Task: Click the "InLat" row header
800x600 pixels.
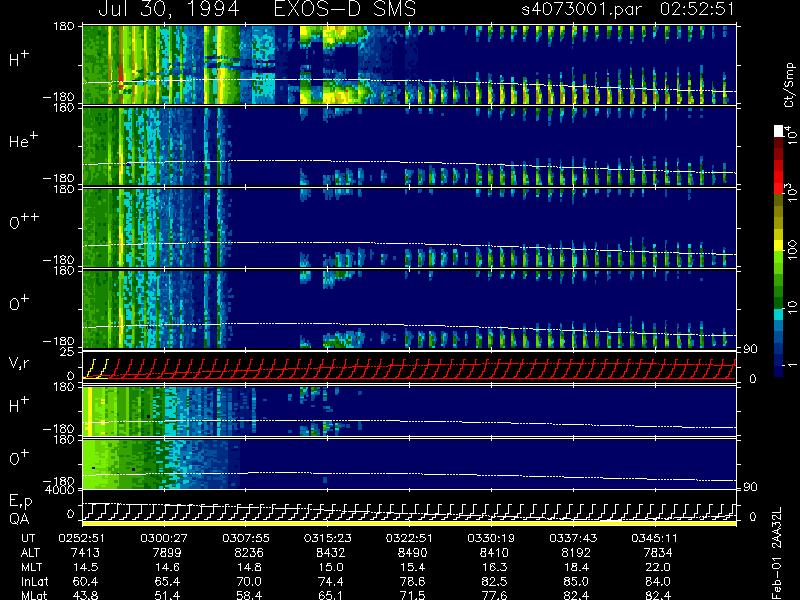Action: pyautogui.click(x=35, y=581)
